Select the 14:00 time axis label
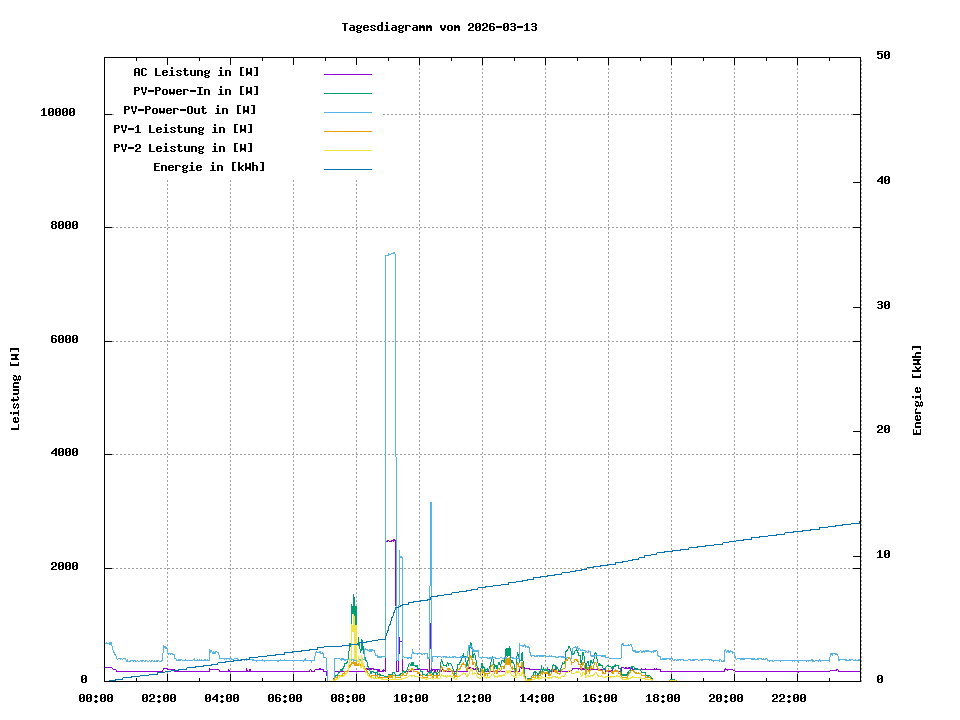This screenshot has width=960, height=720. (537, 698)
